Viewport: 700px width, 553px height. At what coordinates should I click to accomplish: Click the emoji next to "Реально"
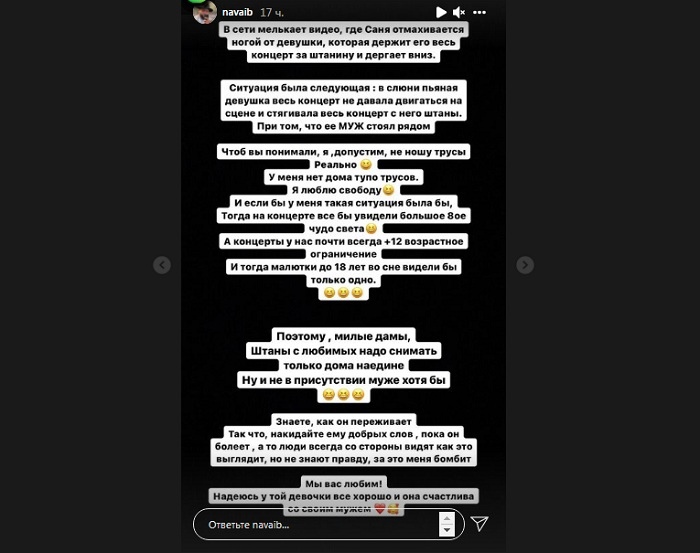pyautogui.click(x=366, y=164)
